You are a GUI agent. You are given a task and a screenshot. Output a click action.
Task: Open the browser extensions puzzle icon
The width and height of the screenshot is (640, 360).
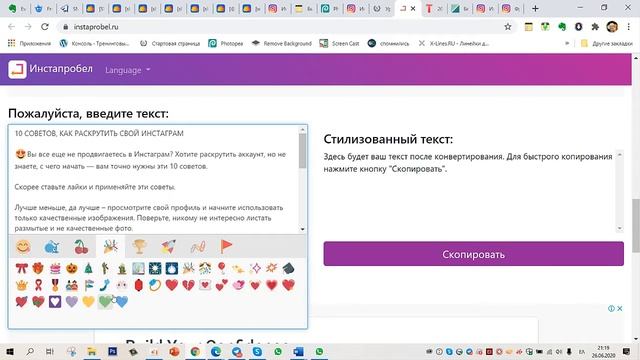click(x=595, y=27)
